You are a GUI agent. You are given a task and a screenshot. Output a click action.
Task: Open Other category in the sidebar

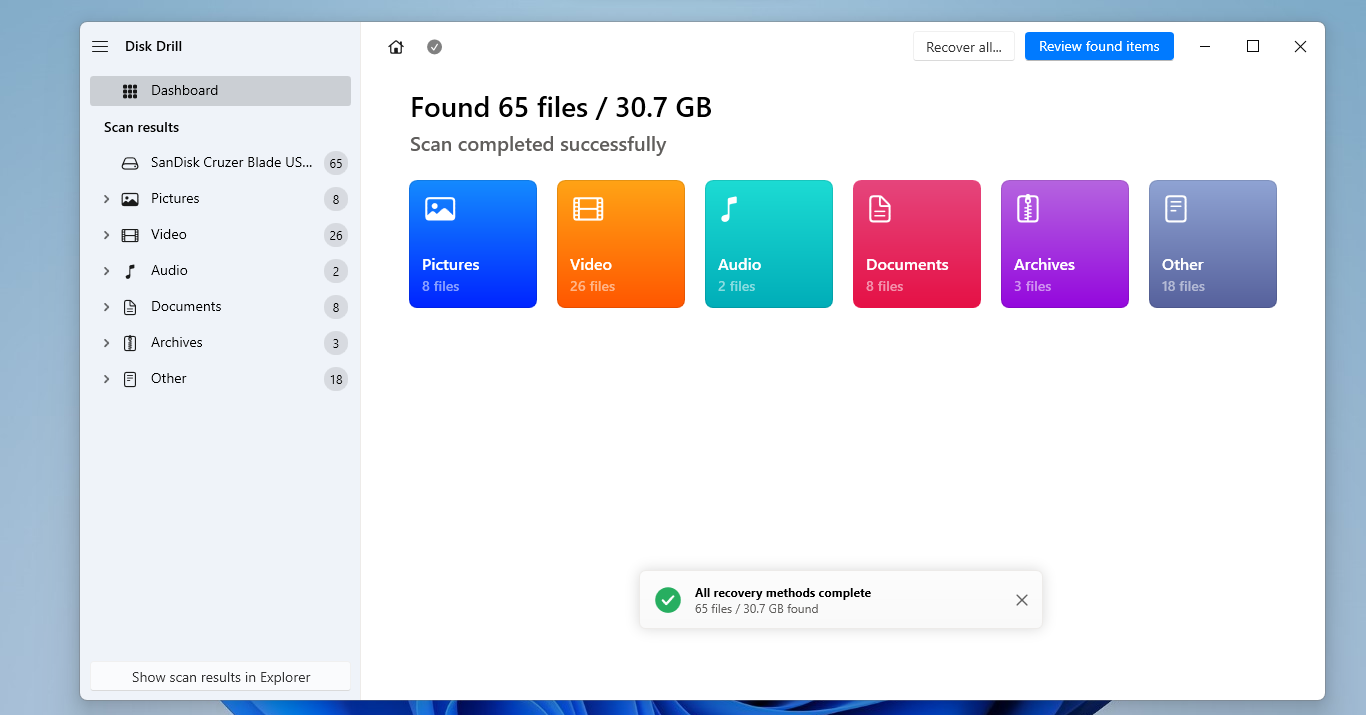point(220,379)
